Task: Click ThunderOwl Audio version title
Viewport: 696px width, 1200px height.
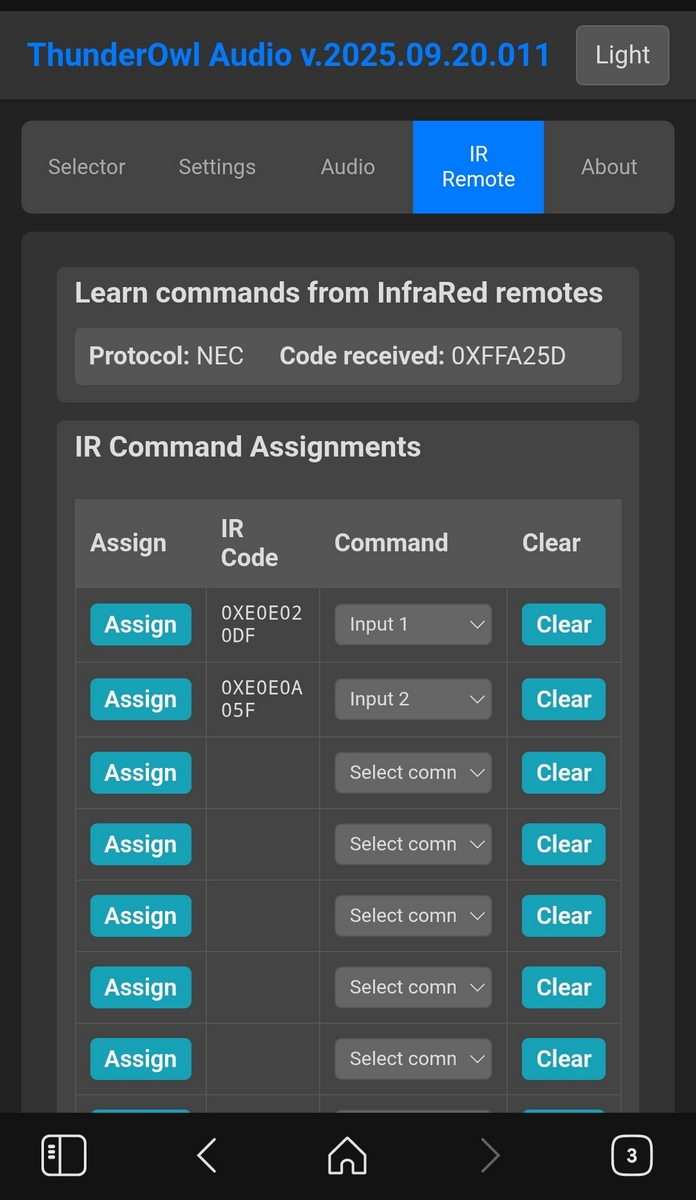Action: click(288, 55)
